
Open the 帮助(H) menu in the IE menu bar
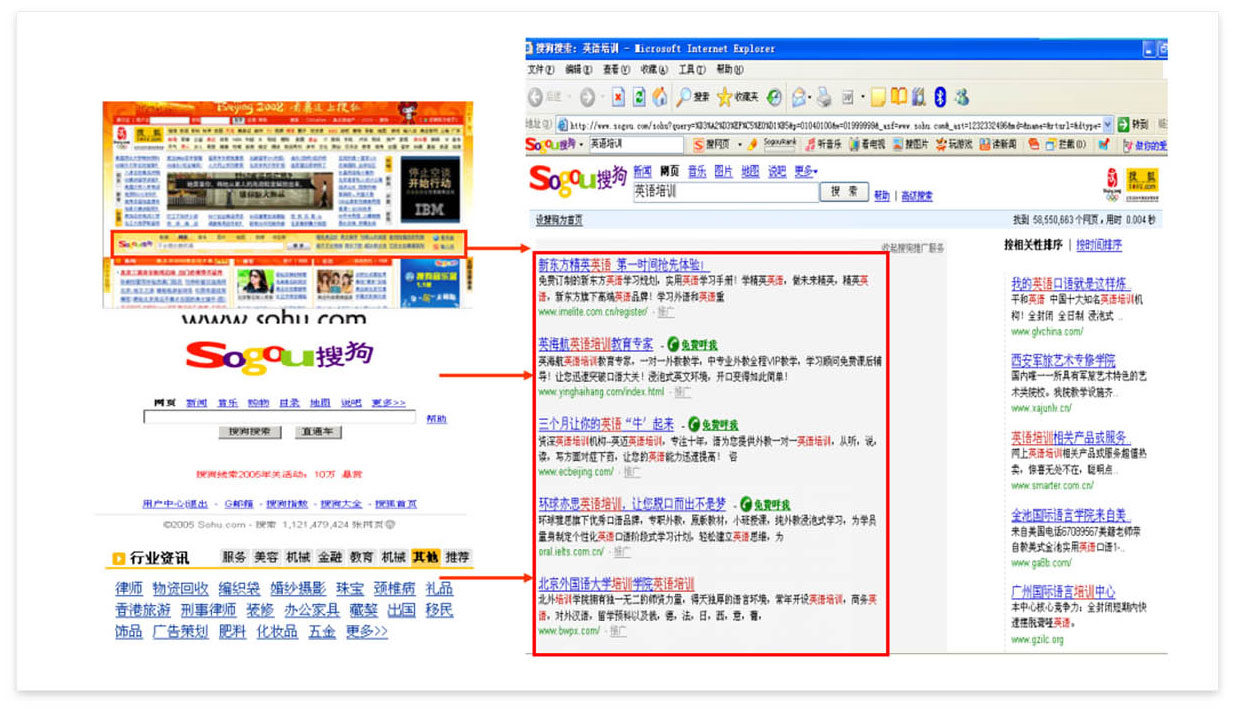click(730, 69)
